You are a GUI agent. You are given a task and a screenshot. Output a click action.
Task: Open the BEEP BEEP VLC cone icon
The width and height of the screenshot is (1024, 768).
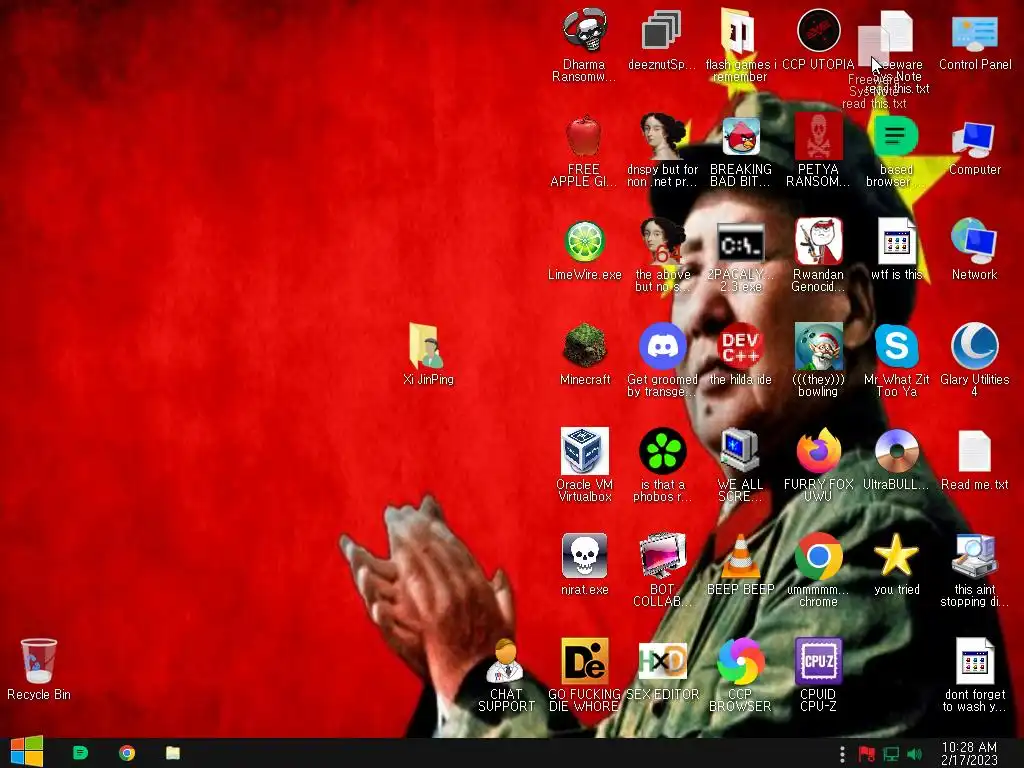741,556
